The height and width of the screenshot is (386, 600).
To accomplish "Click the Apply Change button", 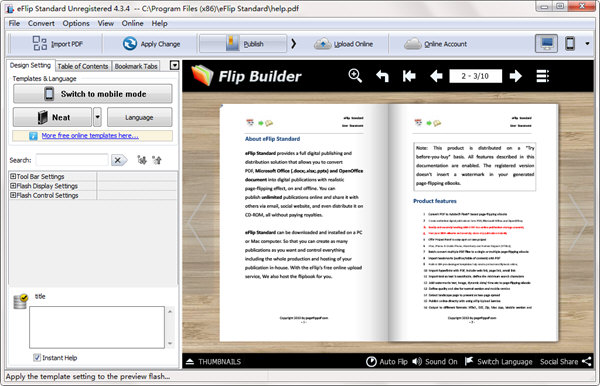I will tap(151, 44).
